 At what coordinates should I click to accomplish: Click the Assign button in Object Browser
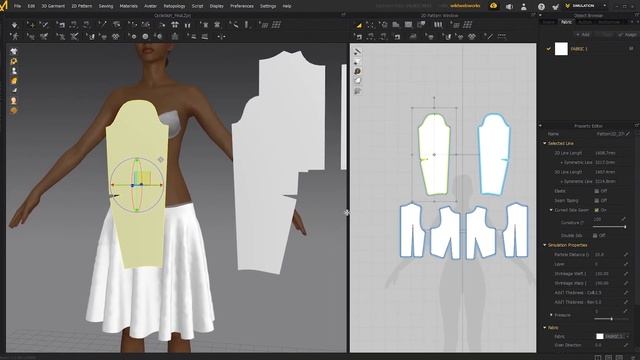pos(628,35)
